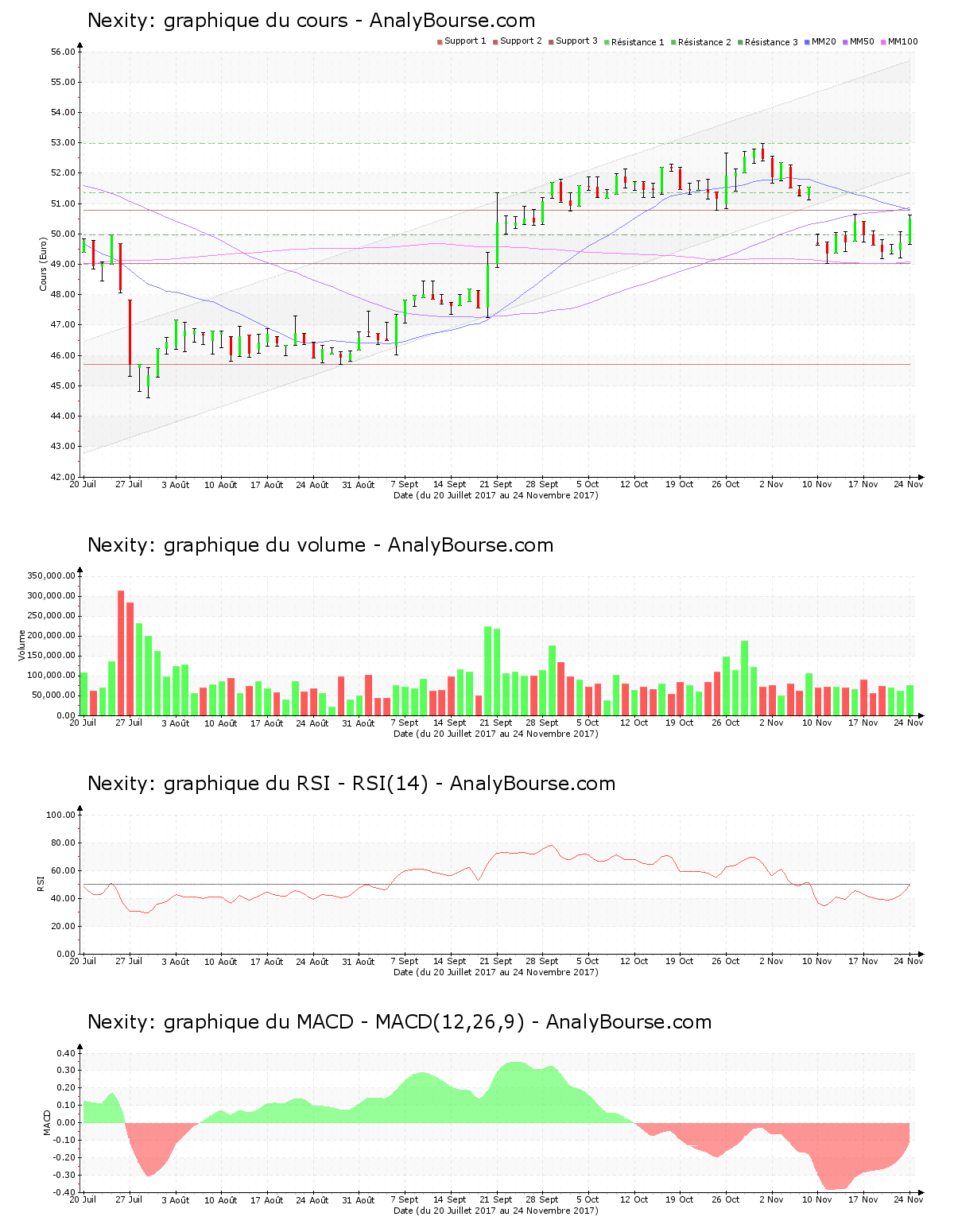The height and width of the screenshot is (1232, 954).
Task: Click the 'Cours (Euro)' axis label
Action: coord(44,264)
